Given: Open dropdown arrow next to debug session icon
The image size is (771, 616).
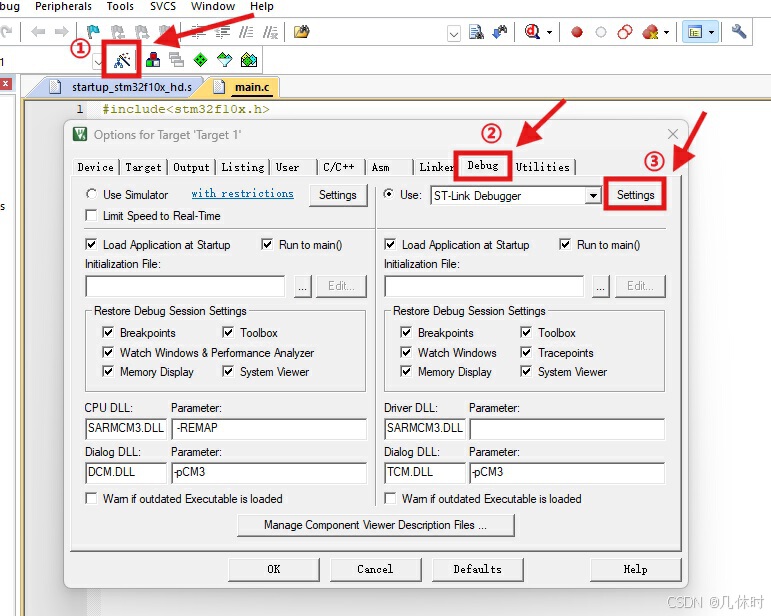Looking at the screenshot, I should pos(549,33).
